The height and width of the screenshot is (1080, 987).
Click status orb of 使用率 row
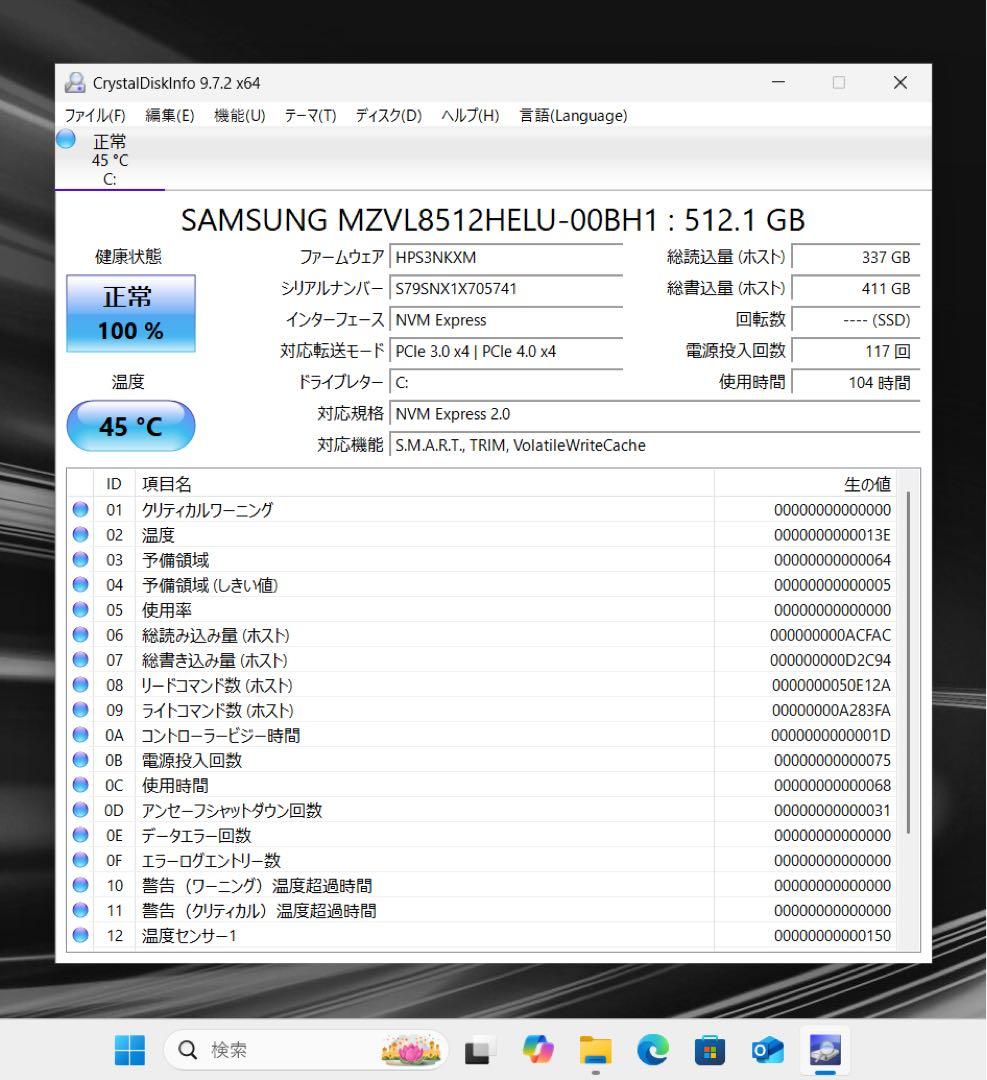click(x=81, y=610)
